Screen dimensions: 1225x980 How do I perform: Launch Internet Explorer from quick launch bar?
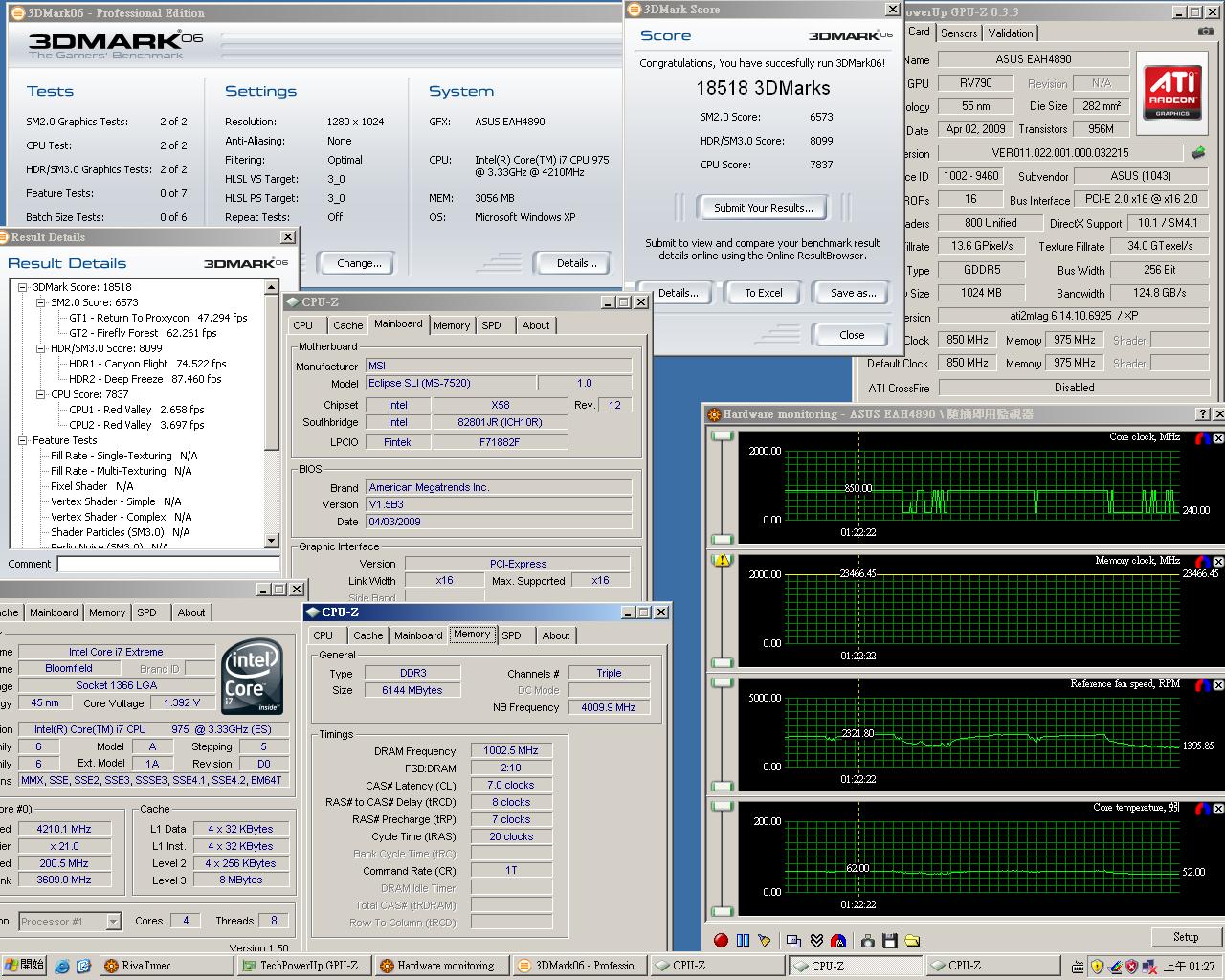(x=62, y=966)
